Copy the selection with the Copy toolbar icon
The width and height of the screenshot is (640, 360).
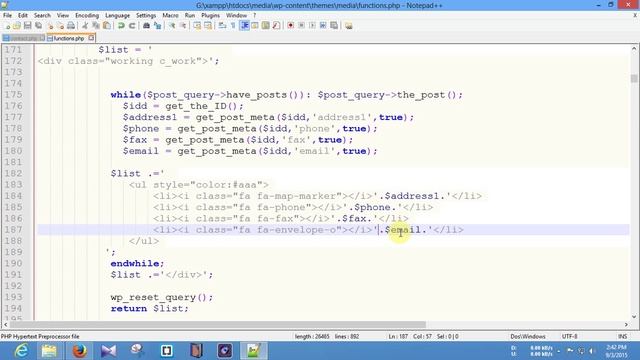pos(96,26)
